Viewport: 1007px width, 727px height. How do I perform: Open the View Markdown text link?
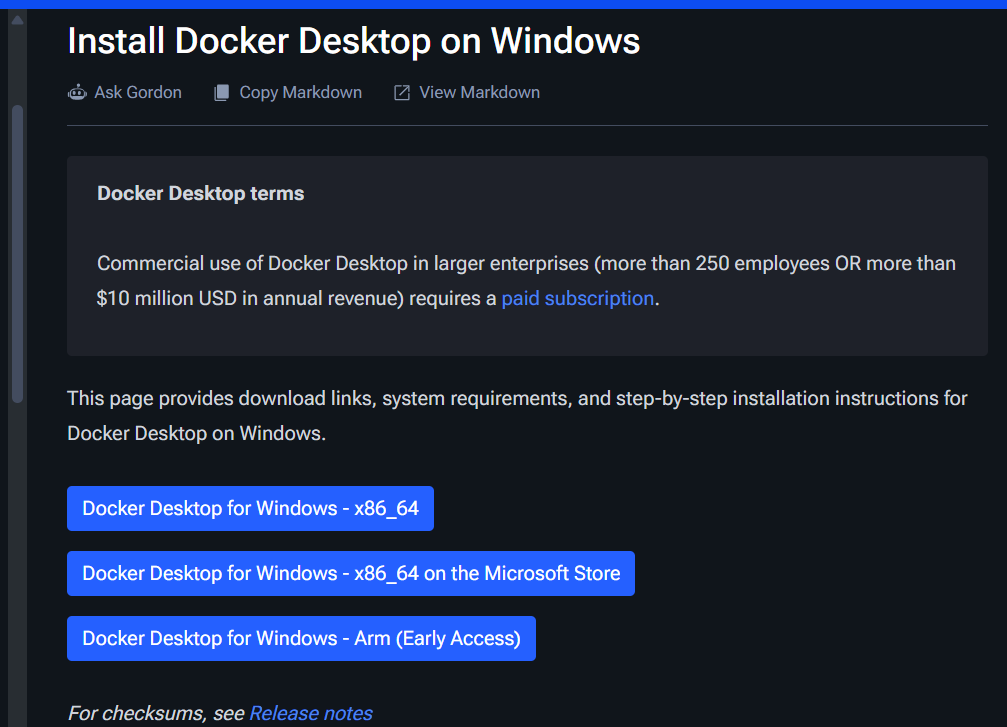point(480,92)
